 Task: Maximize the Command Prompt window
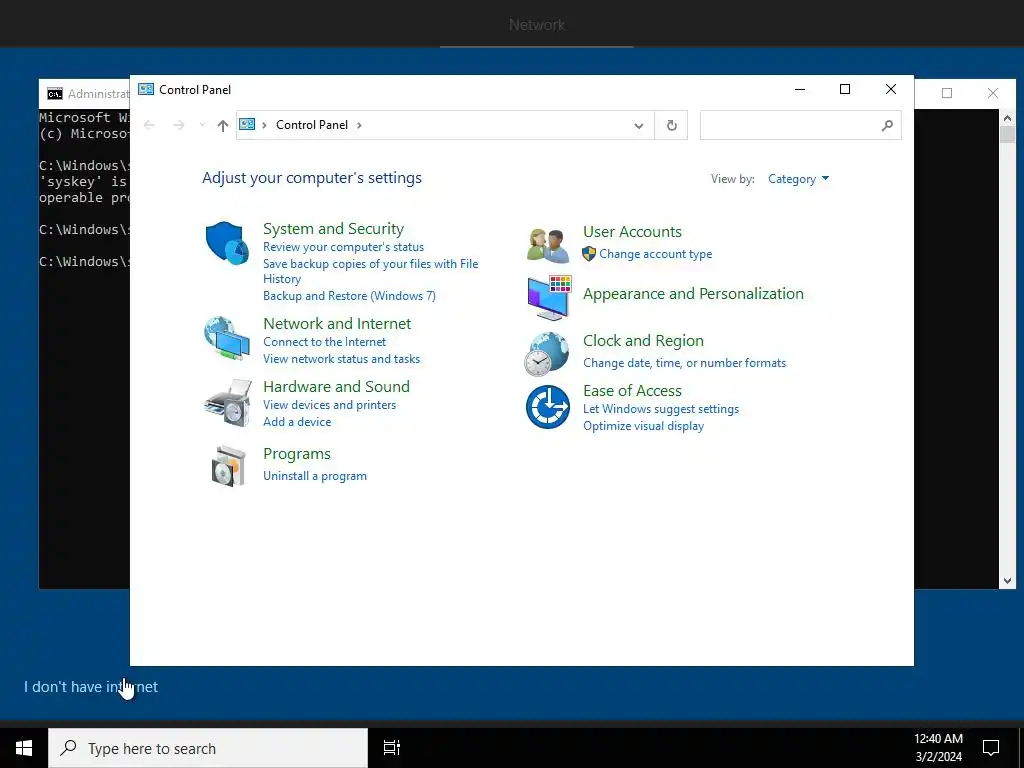(947, 93)
